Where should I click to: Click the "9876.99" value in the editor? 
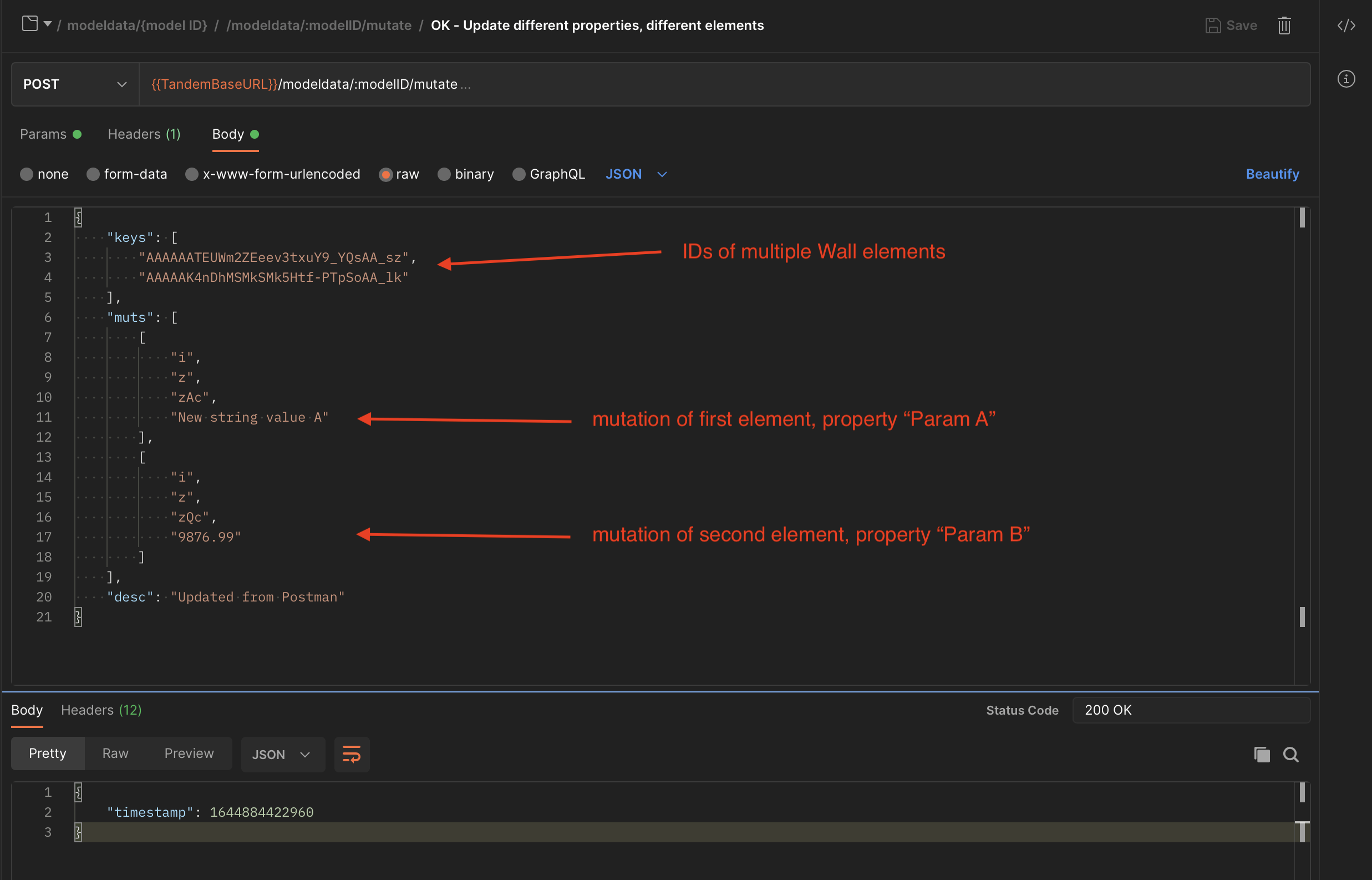coord(206,537)
